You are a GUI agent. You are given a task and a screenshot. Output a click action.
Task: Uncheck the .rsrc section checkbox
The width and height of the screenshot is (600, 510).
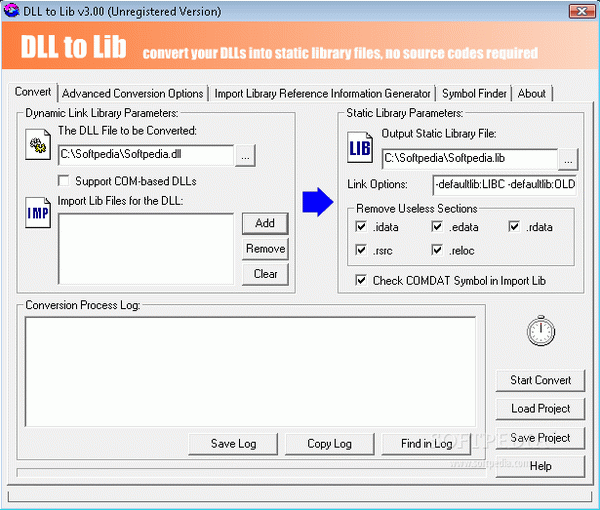pos(361,250)
